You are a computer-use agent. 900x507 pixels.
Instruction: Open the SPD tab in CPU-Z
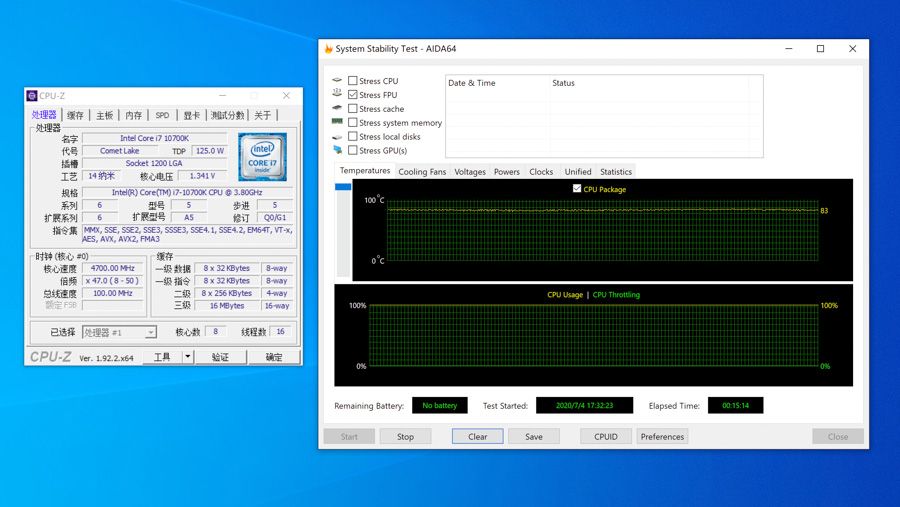pyautogui.click(x=162, y=116)
